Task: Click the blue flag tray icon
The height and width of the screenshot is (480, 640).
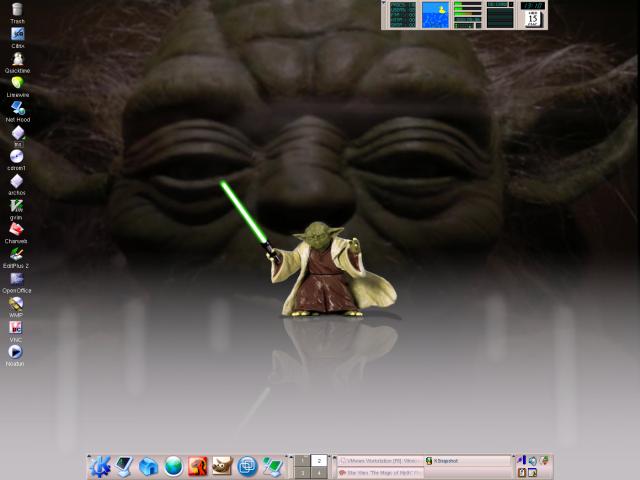Action: tap(522, 461)
